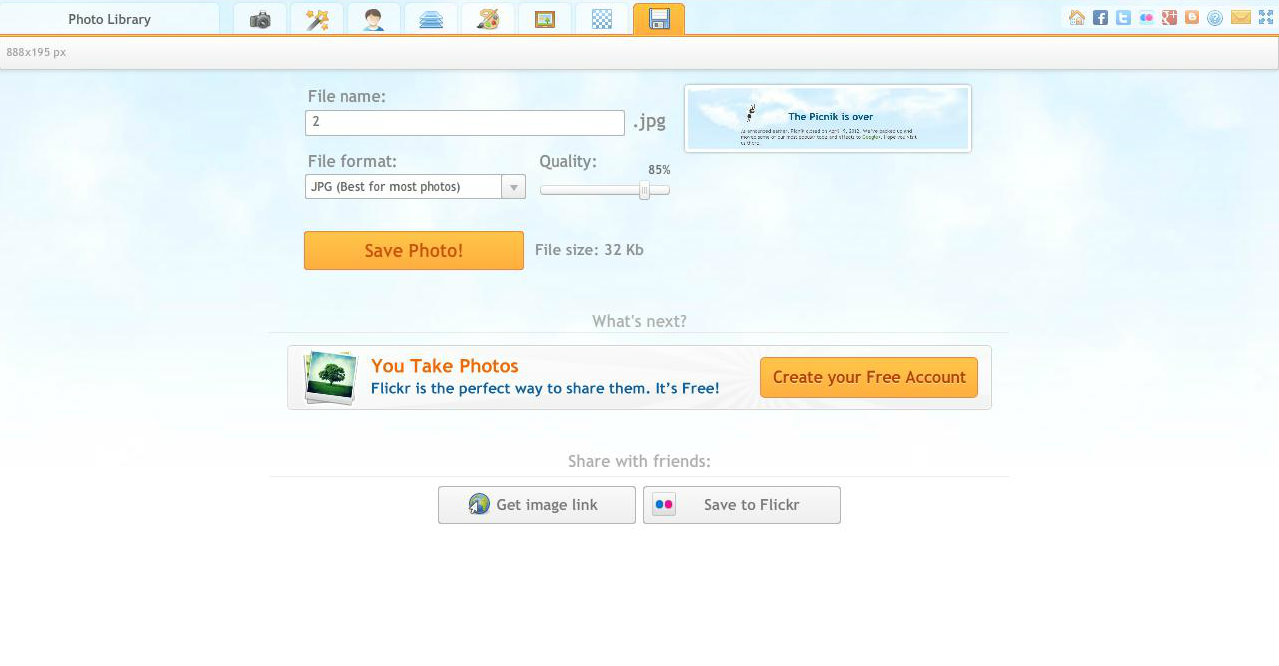Click the Quality slider handle
The width and height of the screenshot is (1279, 666).
coord(645,190)
